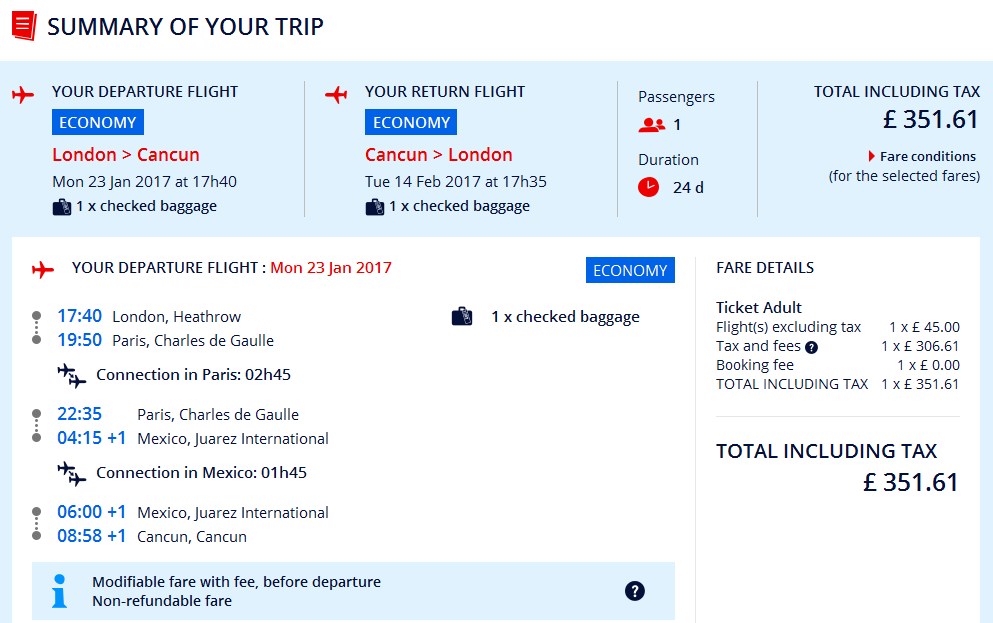Click the Connection in Paris planes icon

[72, 375]
